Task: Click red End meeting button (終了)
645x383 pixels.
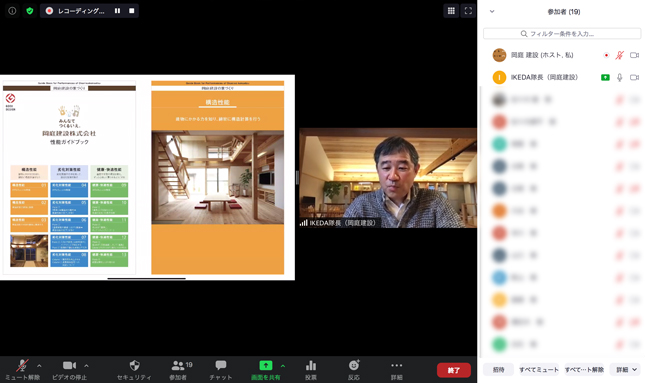Action: coord(454,370)
